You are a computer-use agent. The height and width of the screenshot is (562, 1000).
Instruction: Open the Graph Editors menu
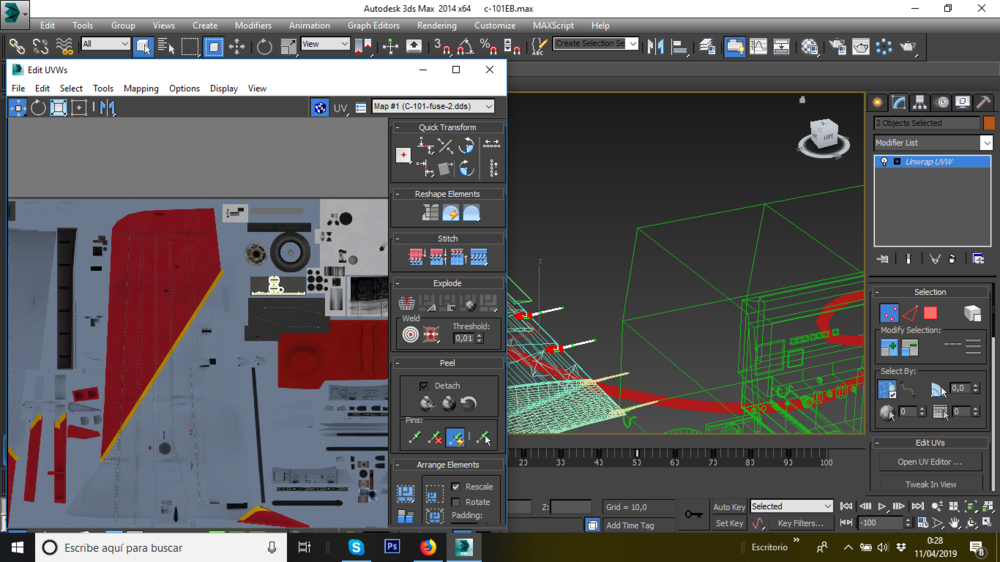click(373, 25)
